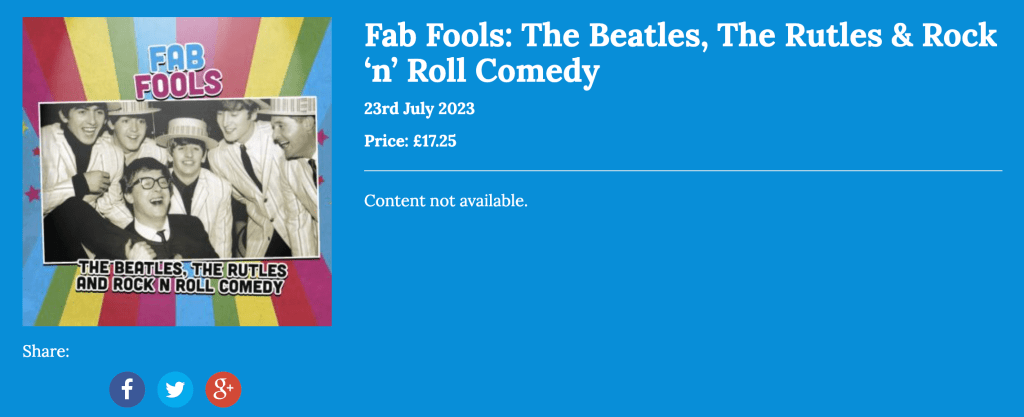Click the "Content not available." message
The image size is (1024, 417).
click(x=445, y=201)
